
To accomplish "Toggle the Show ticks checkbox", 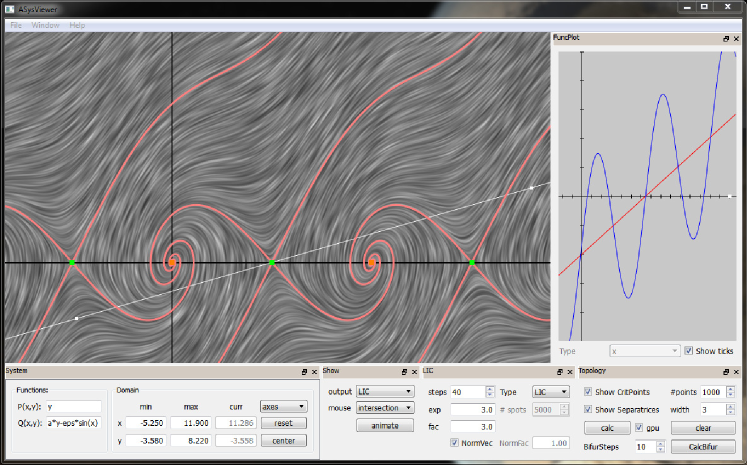I will [x=689, y=351].
